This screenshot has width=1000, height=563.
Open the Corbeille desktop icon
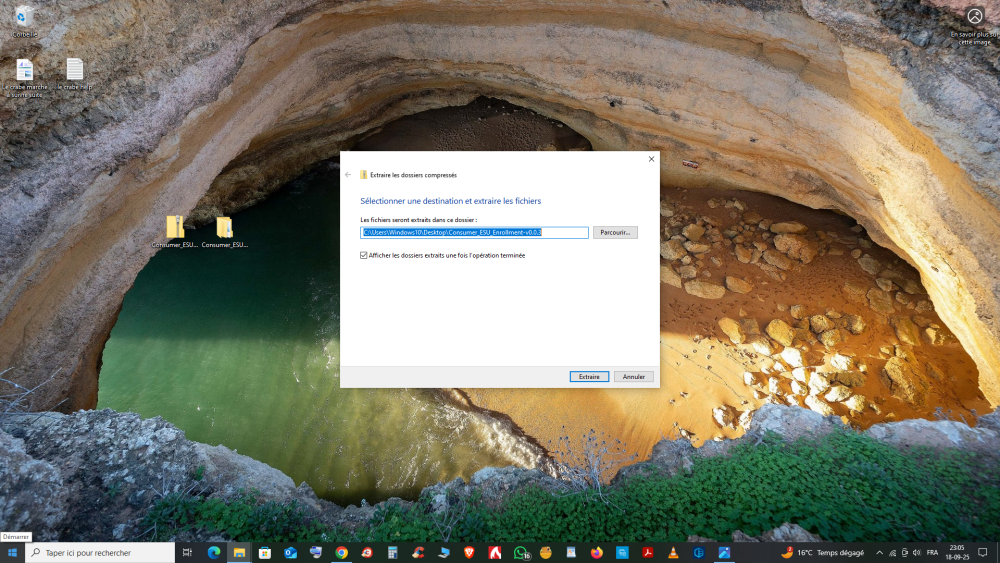coord(24,18)
